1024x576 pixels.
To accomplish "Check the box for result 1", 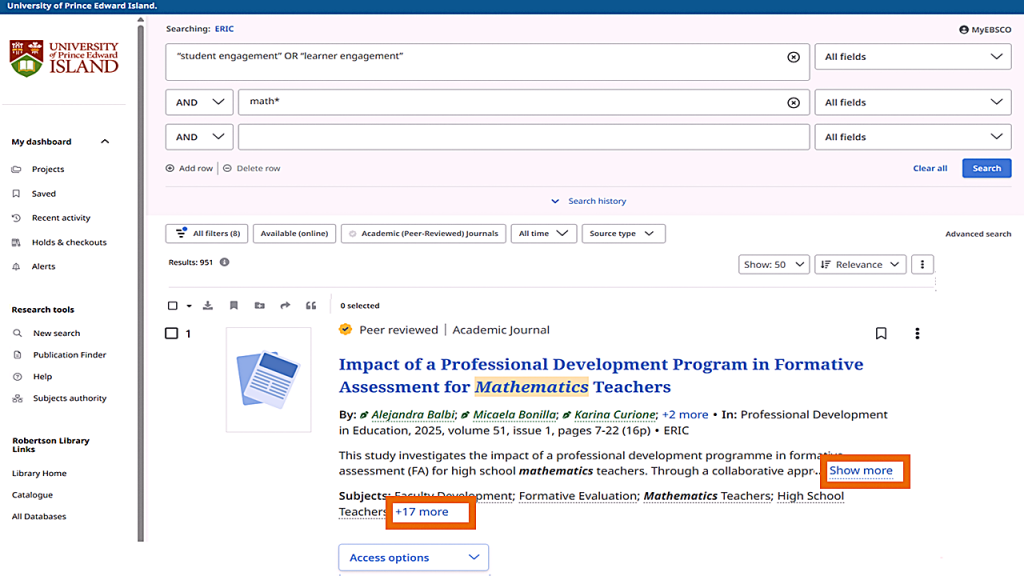I will [172, 333].
